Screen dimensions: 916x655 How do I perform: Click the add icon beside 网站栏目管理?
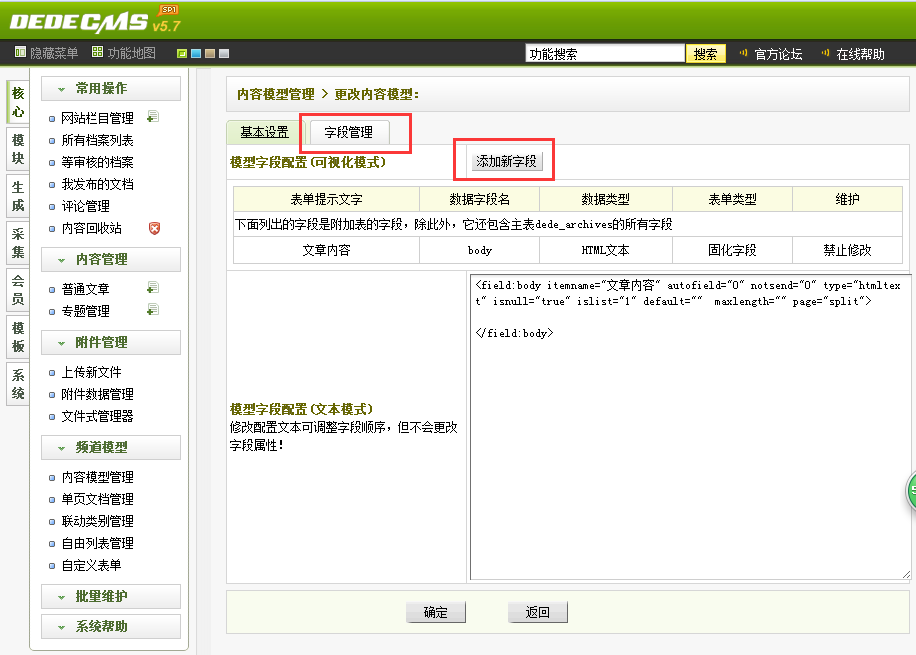point(153,118)
